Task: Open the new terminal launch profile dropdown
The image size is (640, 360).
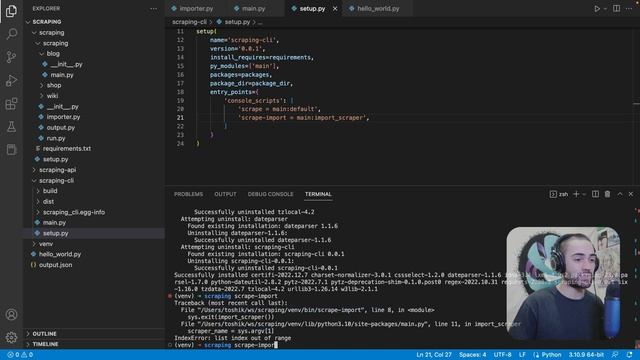Action: coord(584,194)
